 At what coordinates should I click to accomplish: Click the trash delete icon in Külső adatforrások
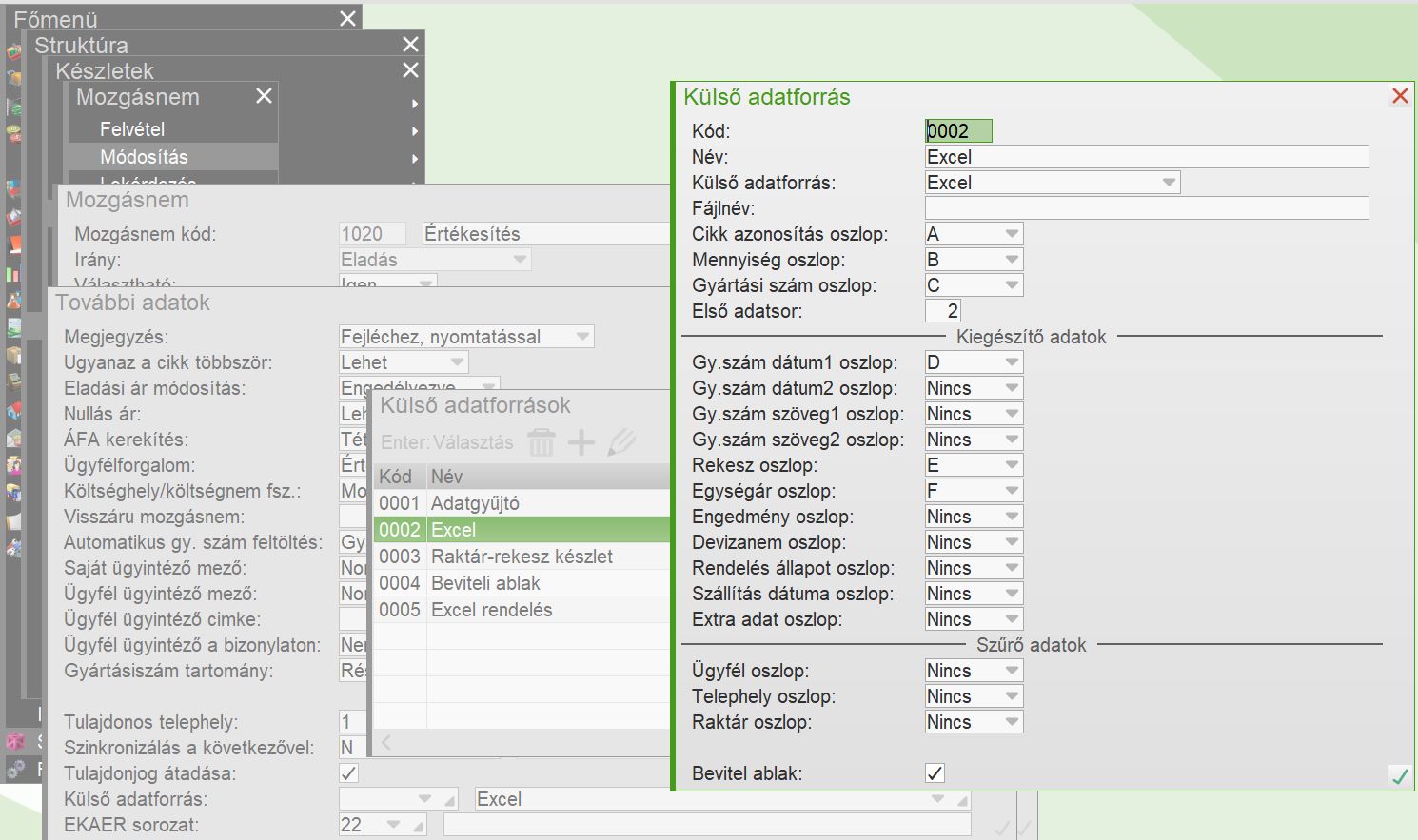click(541, 442)
